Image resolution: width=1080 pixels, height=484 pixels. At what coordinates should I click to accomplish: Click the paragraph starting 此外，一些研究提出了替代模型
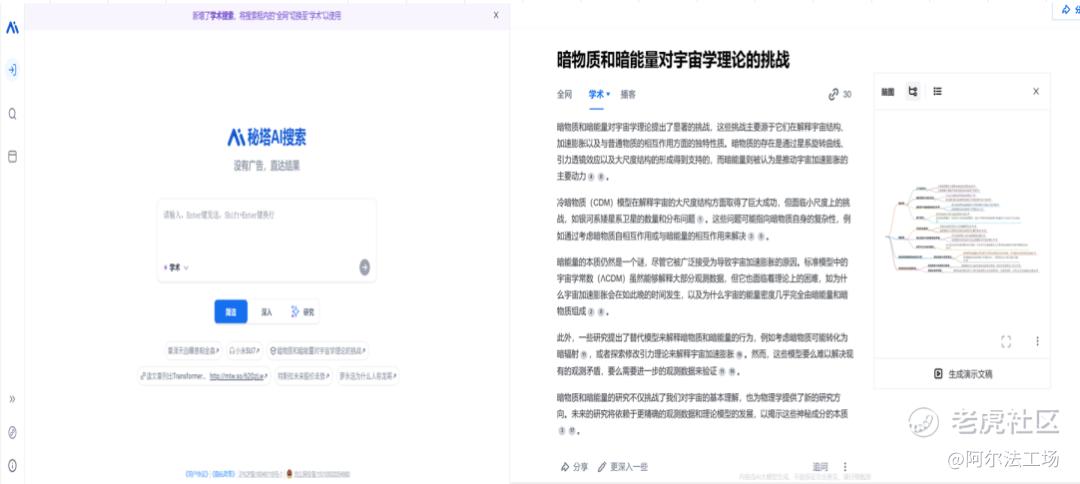click(703, 355)
